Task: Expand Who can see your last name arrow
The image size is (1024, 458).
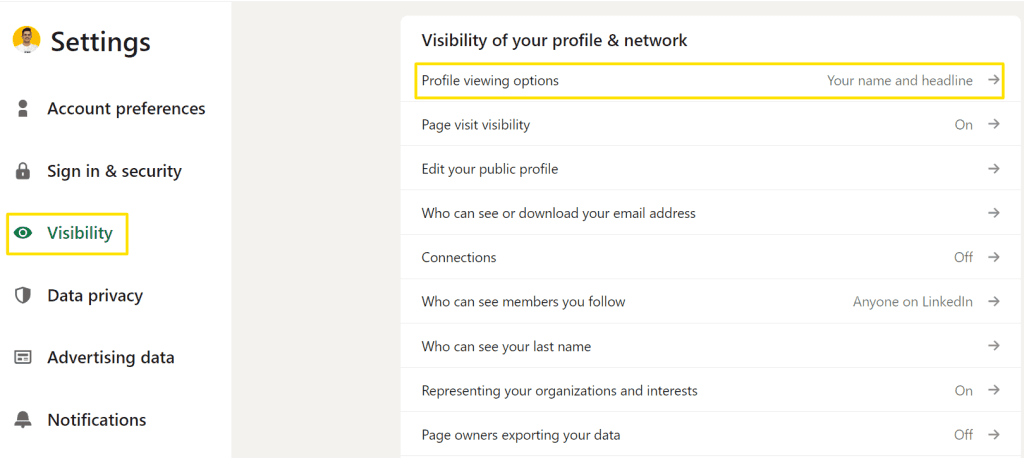Action: pyautogui.click(x=993, y=346)
